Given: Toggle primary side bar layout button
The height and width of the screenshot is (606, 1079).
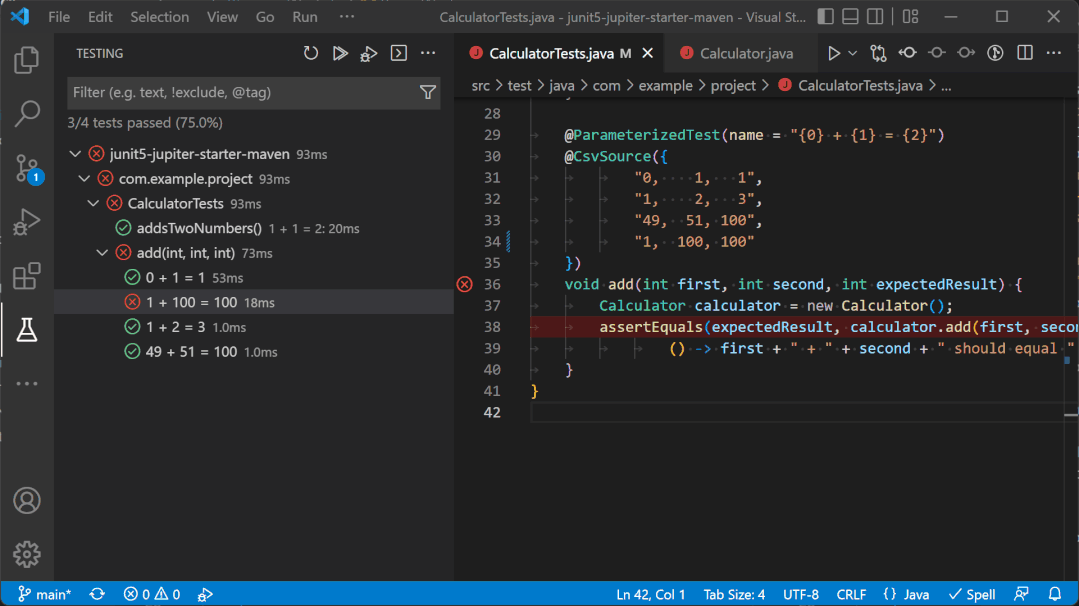Looking at the screenshot, I should (x=825, y=17).
